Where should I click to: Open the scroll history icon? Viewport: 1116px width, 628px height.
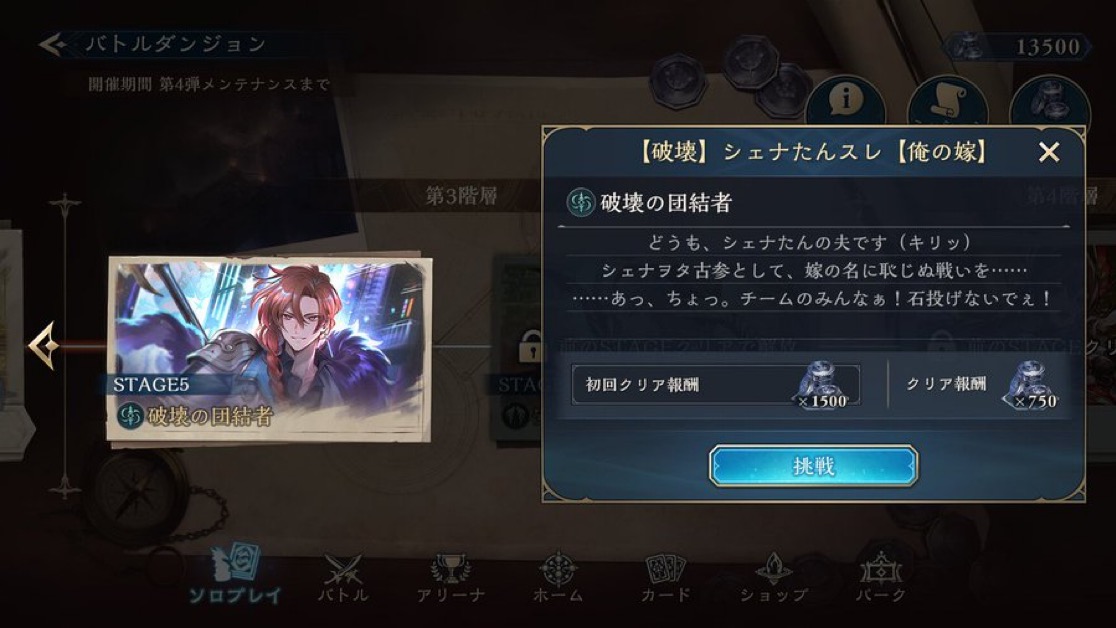(947, 100)
